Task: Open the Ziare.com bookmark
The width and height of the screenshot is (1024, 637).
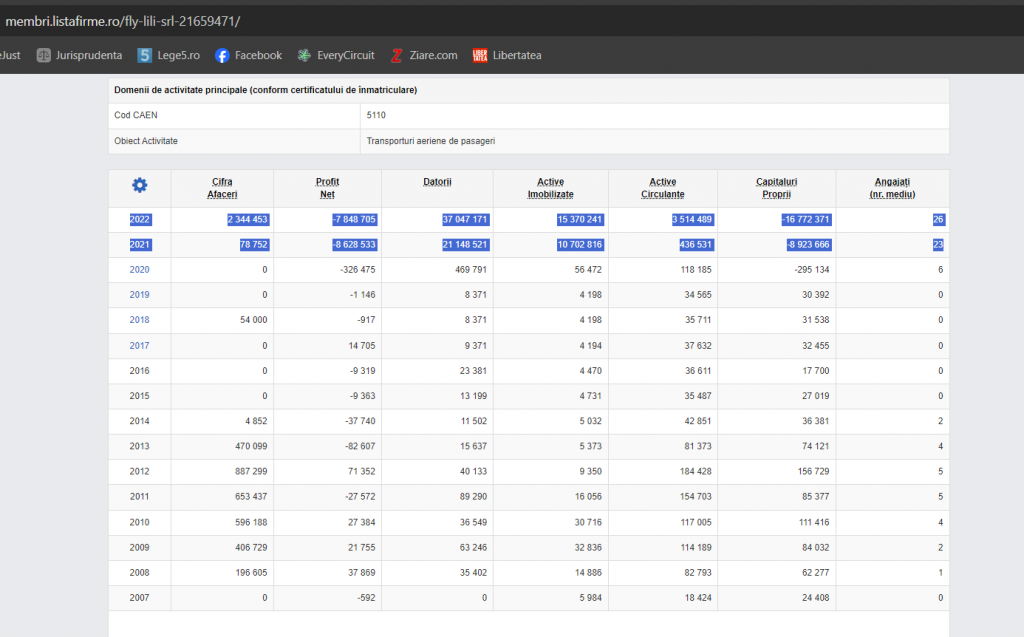Action: coord(424,56)
